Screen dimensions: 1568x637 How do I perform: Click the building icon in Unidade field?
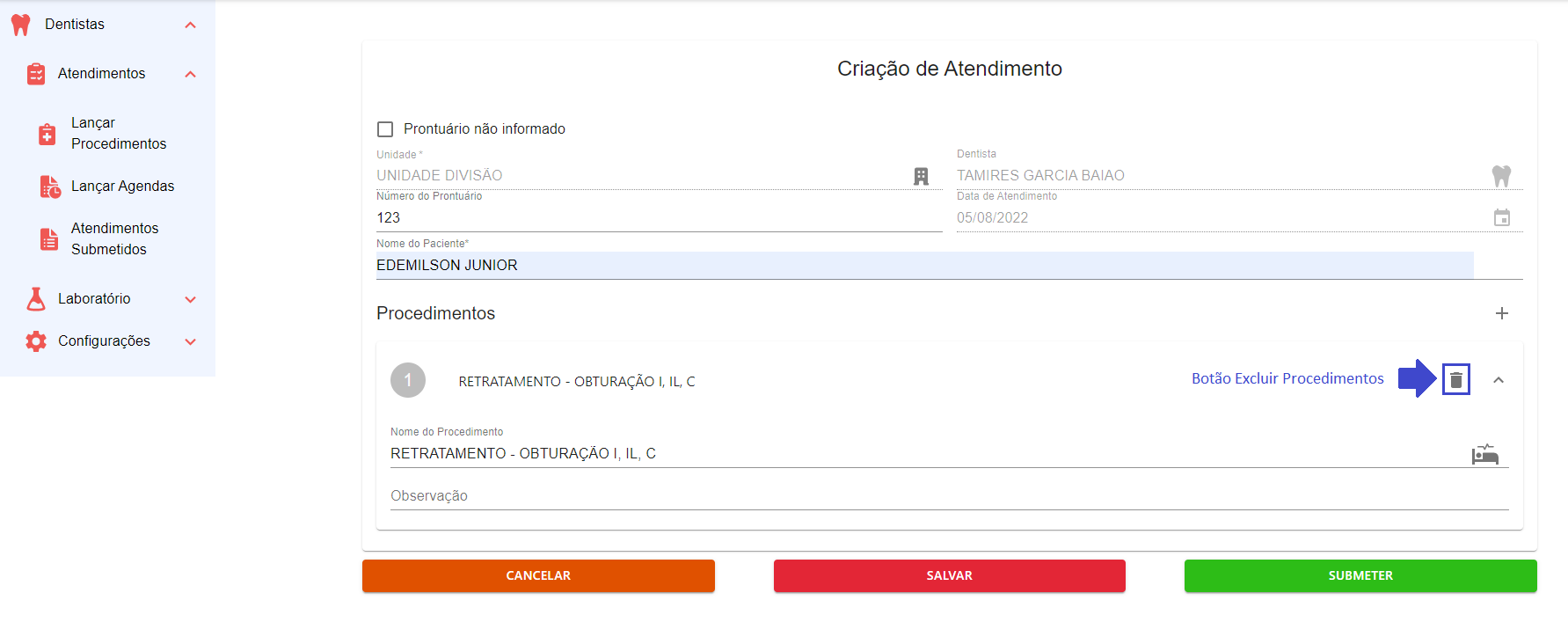tap(921, 176)
